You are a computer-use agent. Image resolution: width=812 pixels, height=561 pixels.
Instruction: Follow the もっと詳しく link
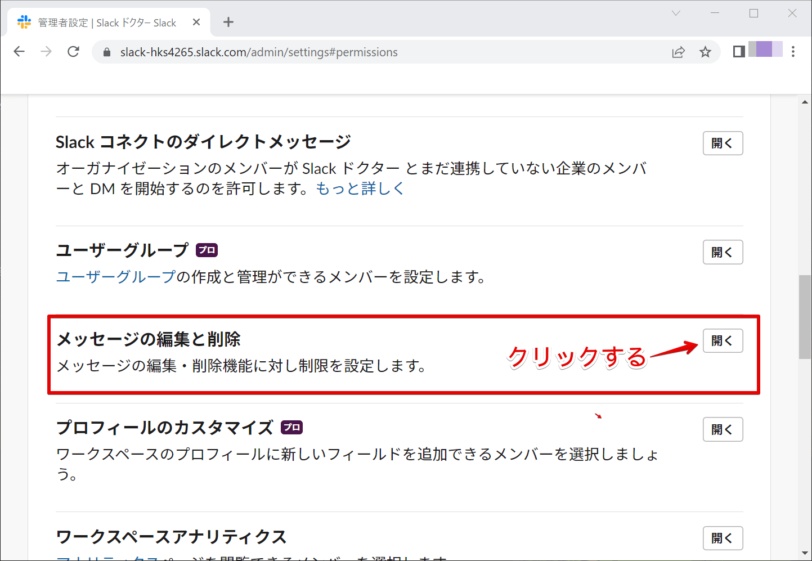coord(360,189)
